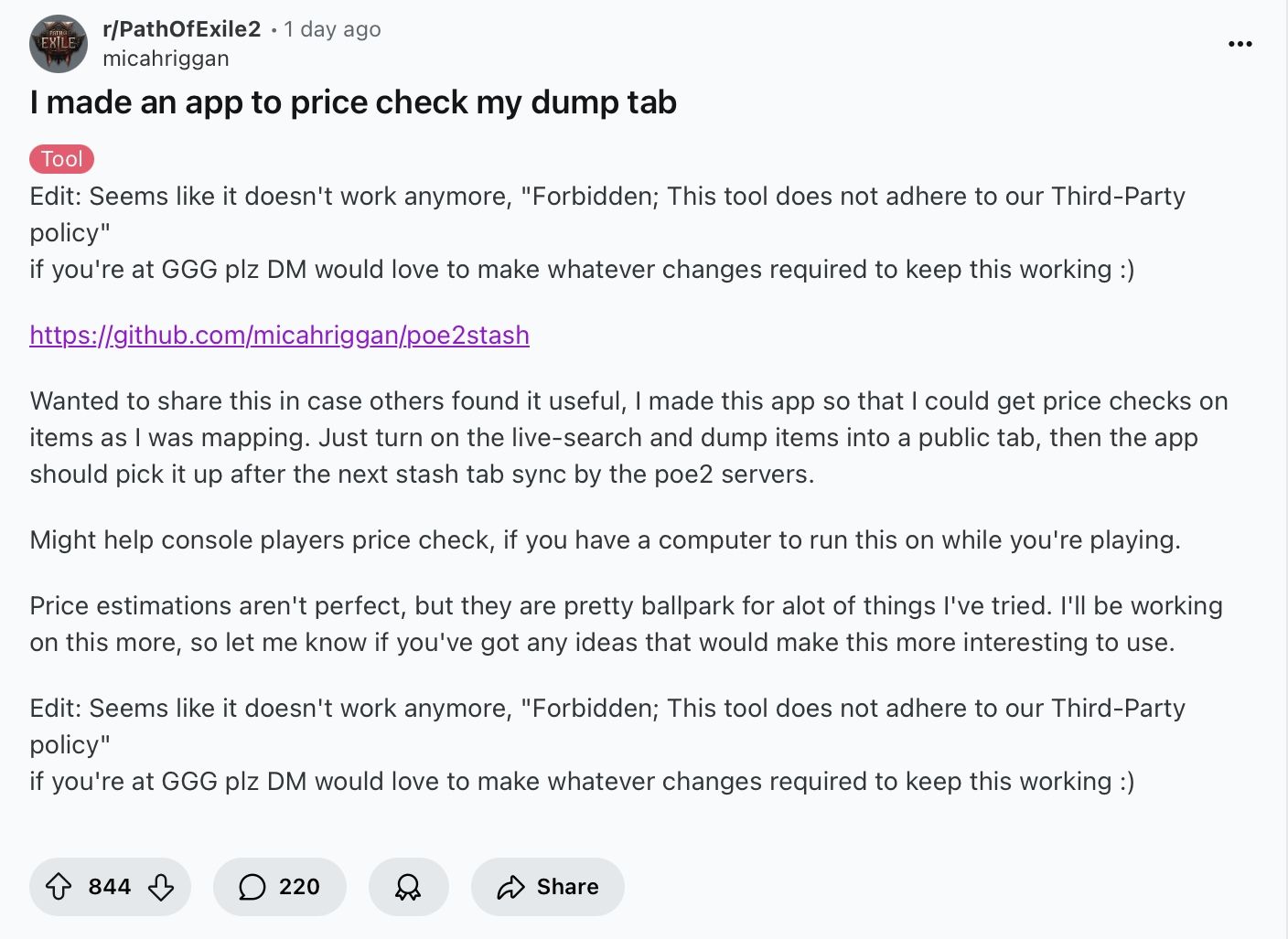
Task: Click the 220 comments count
Action: pos(299,887)
